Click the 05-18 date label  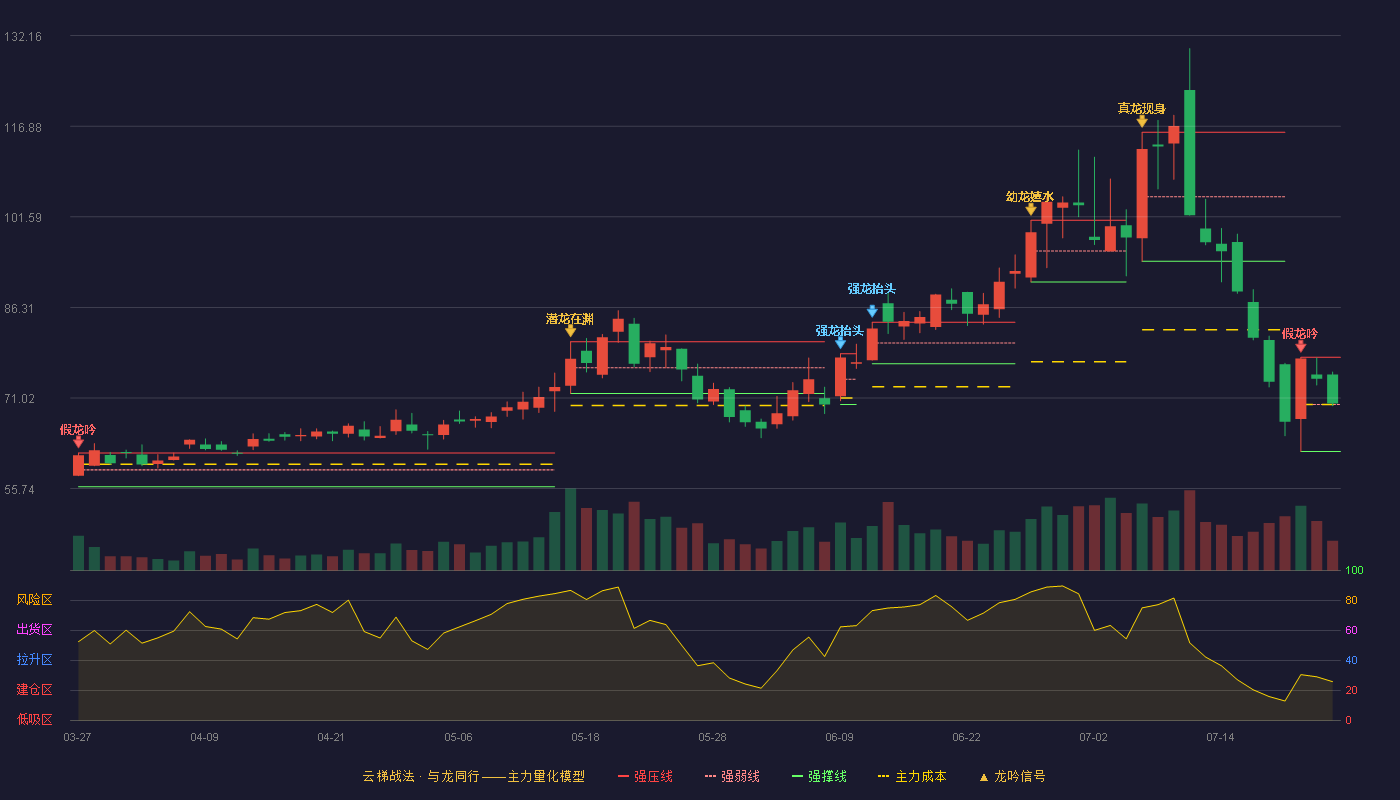click(585, 737)
